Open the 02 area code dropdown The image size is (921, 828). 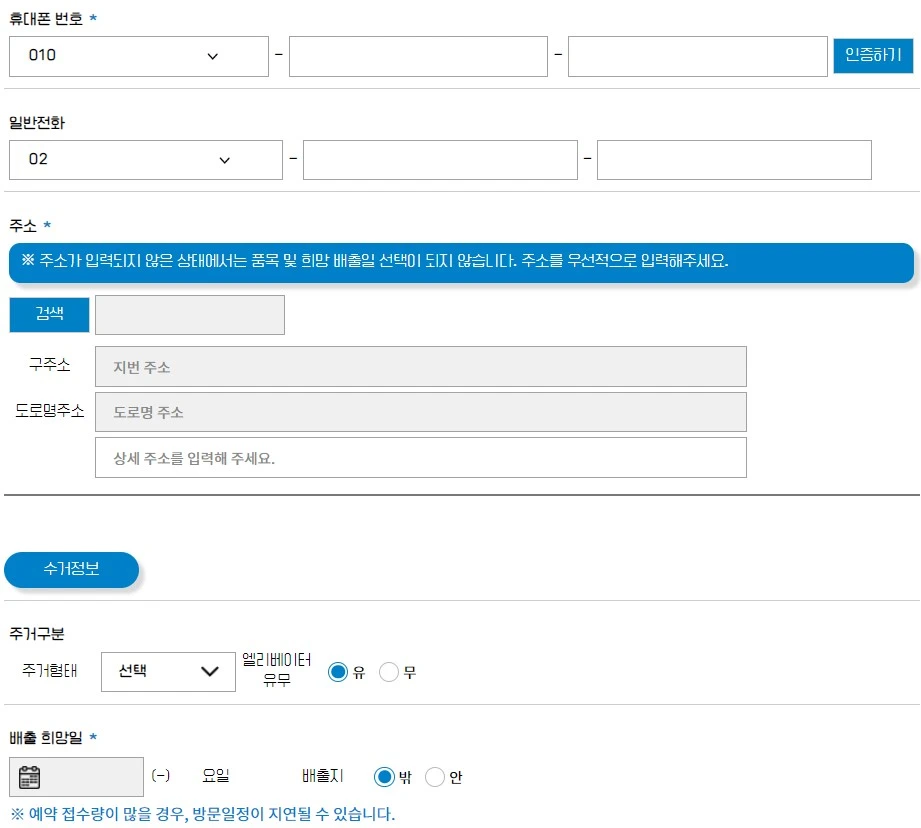[x=146, y=160]
